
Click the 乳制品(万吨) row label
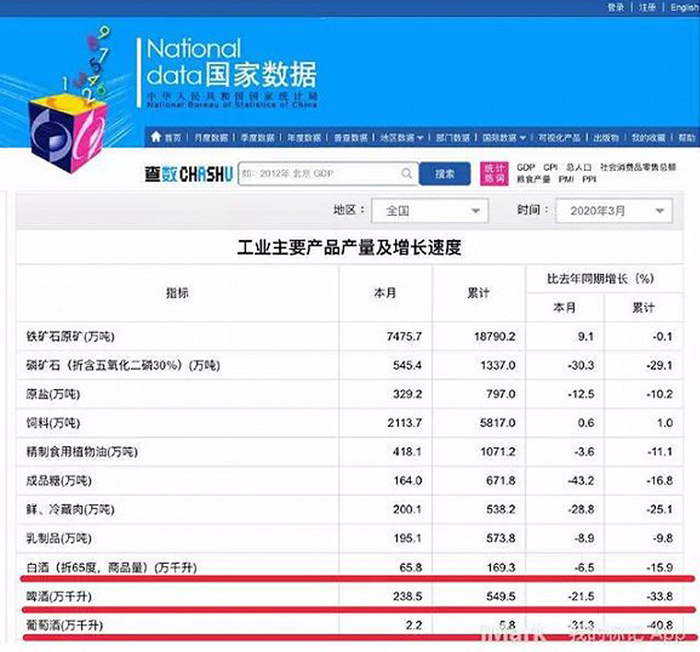pos(58,538)
